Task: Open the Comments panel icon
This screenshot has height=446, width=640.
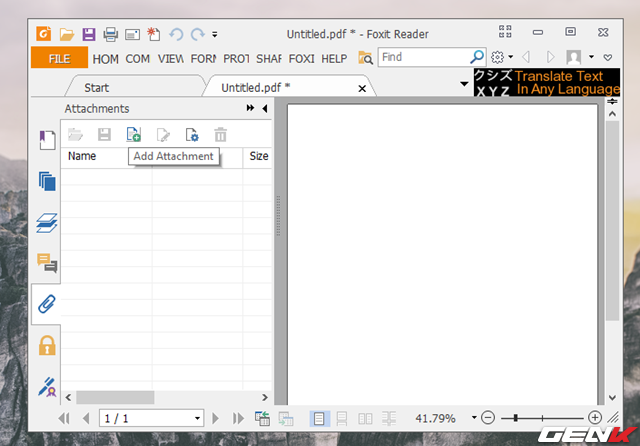Action: click(47, 263)
